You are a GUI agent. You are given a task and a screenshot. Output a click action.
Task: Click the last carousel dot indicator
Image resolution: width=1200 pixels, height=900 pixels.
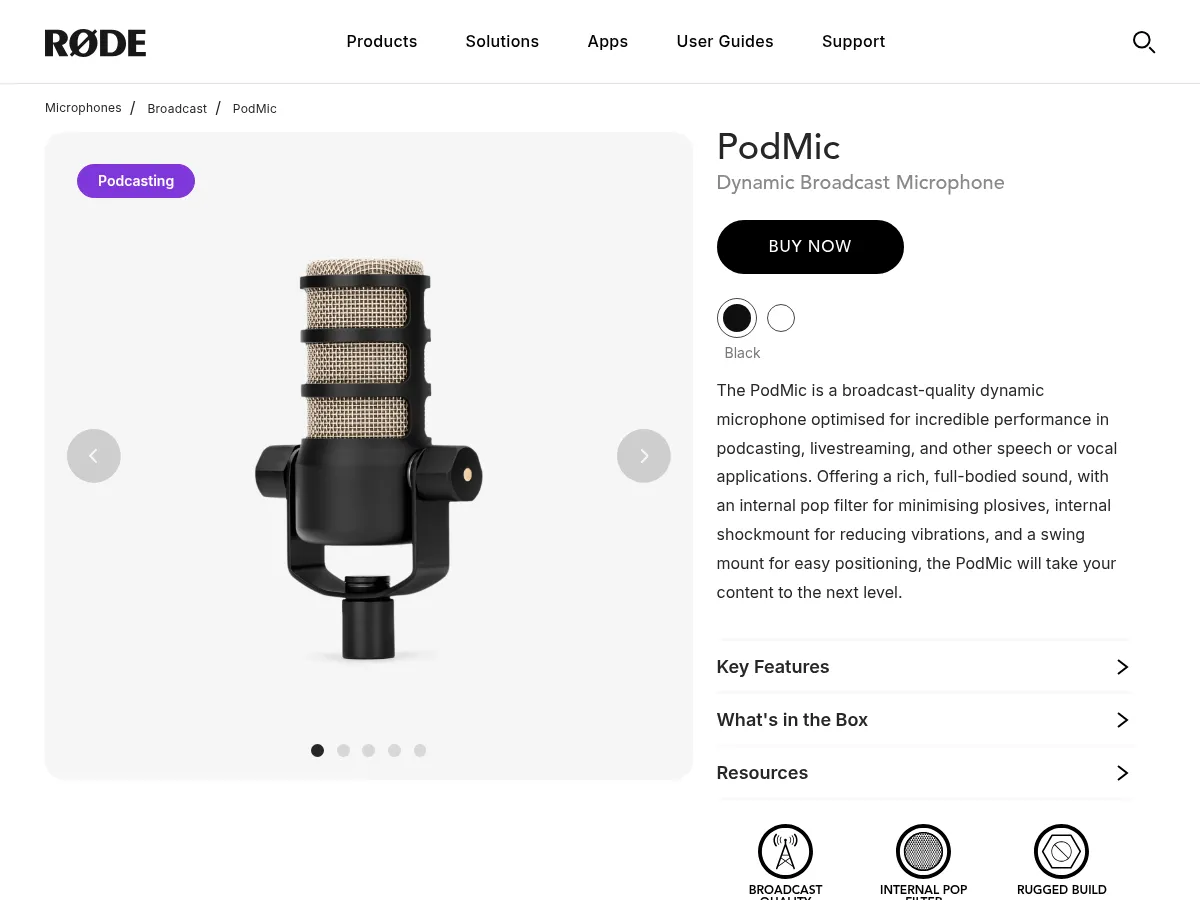pos(420,750)
